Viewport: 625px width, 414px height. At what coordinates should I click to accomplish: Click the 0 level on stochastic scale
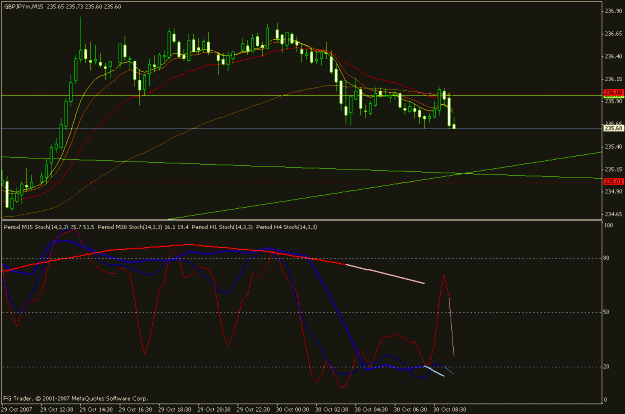click(606, 400)
